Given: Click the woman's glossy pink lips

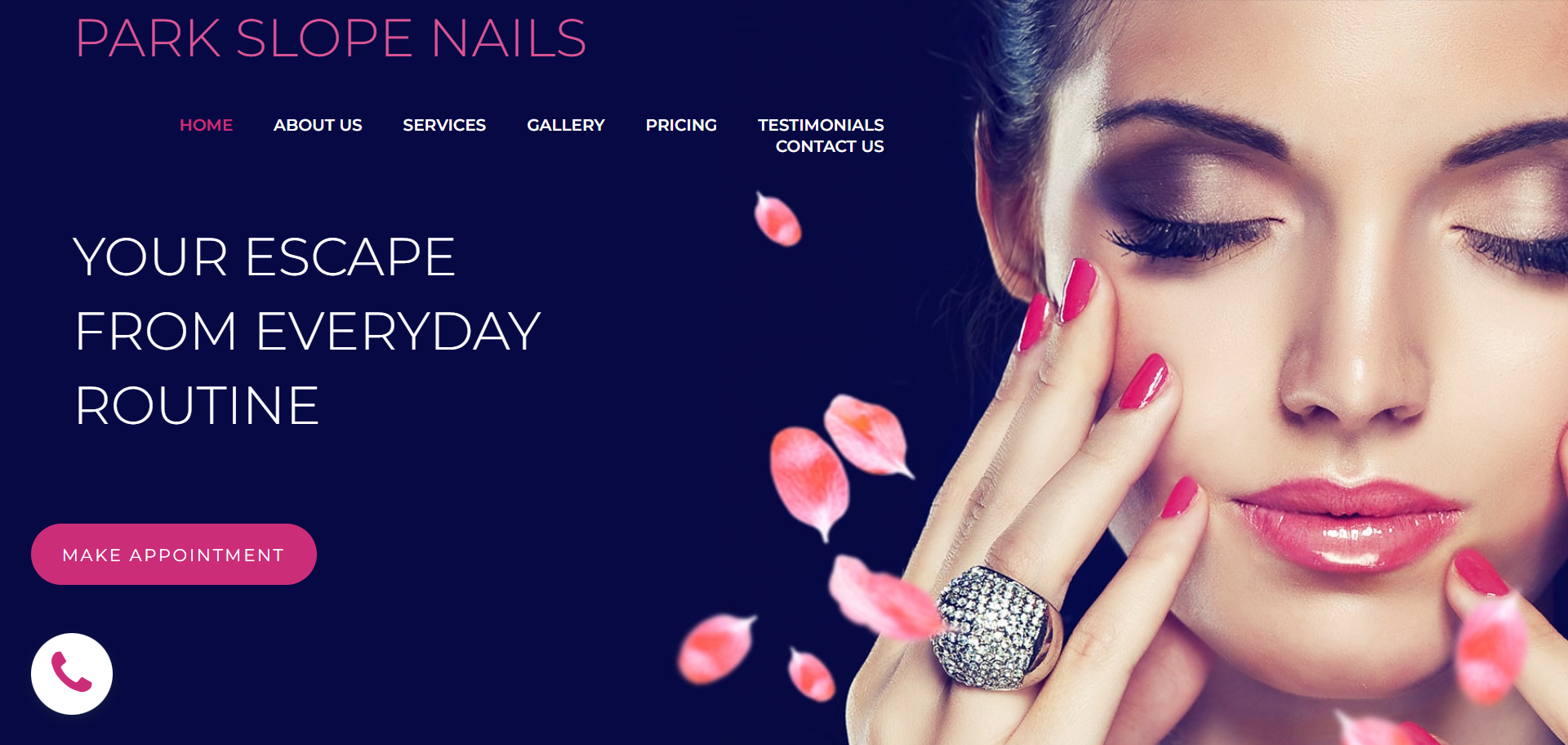Looking at the screenshot, I should (1347, 523).
